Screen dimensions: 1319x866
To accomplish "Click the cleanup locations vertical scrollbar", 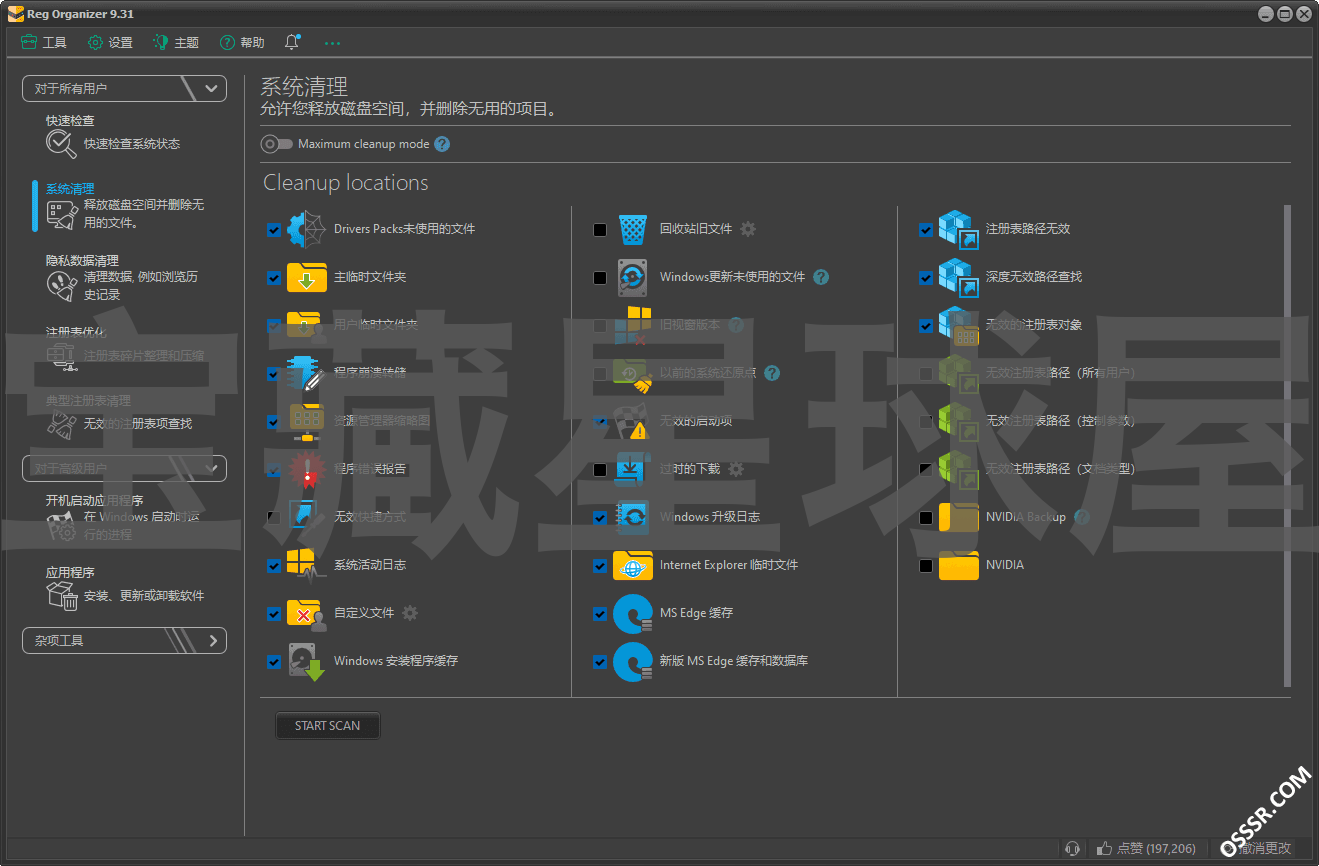I will click(1288, 447).
